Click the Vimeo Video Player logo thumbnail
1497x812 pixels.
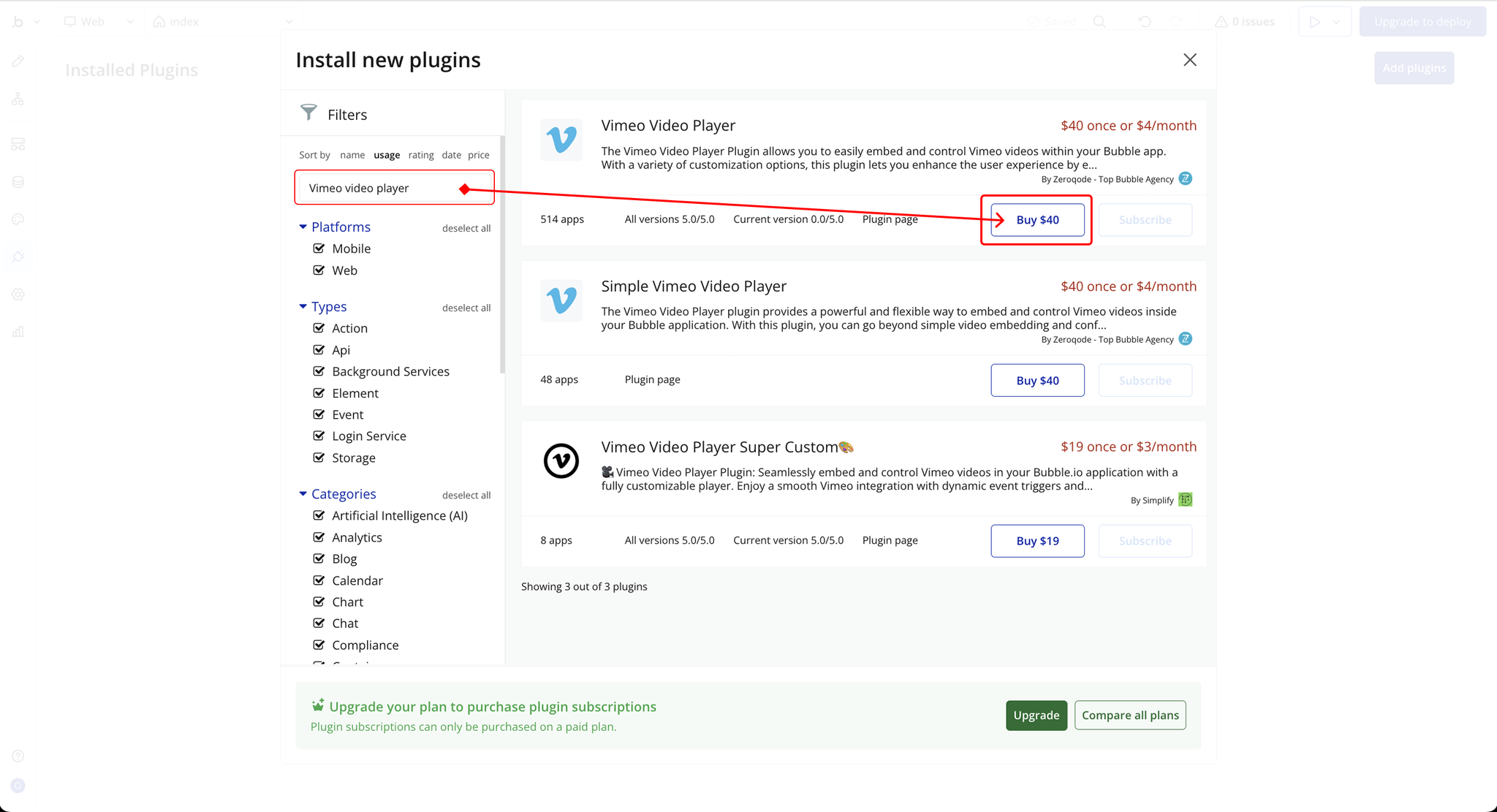[561, 140]
